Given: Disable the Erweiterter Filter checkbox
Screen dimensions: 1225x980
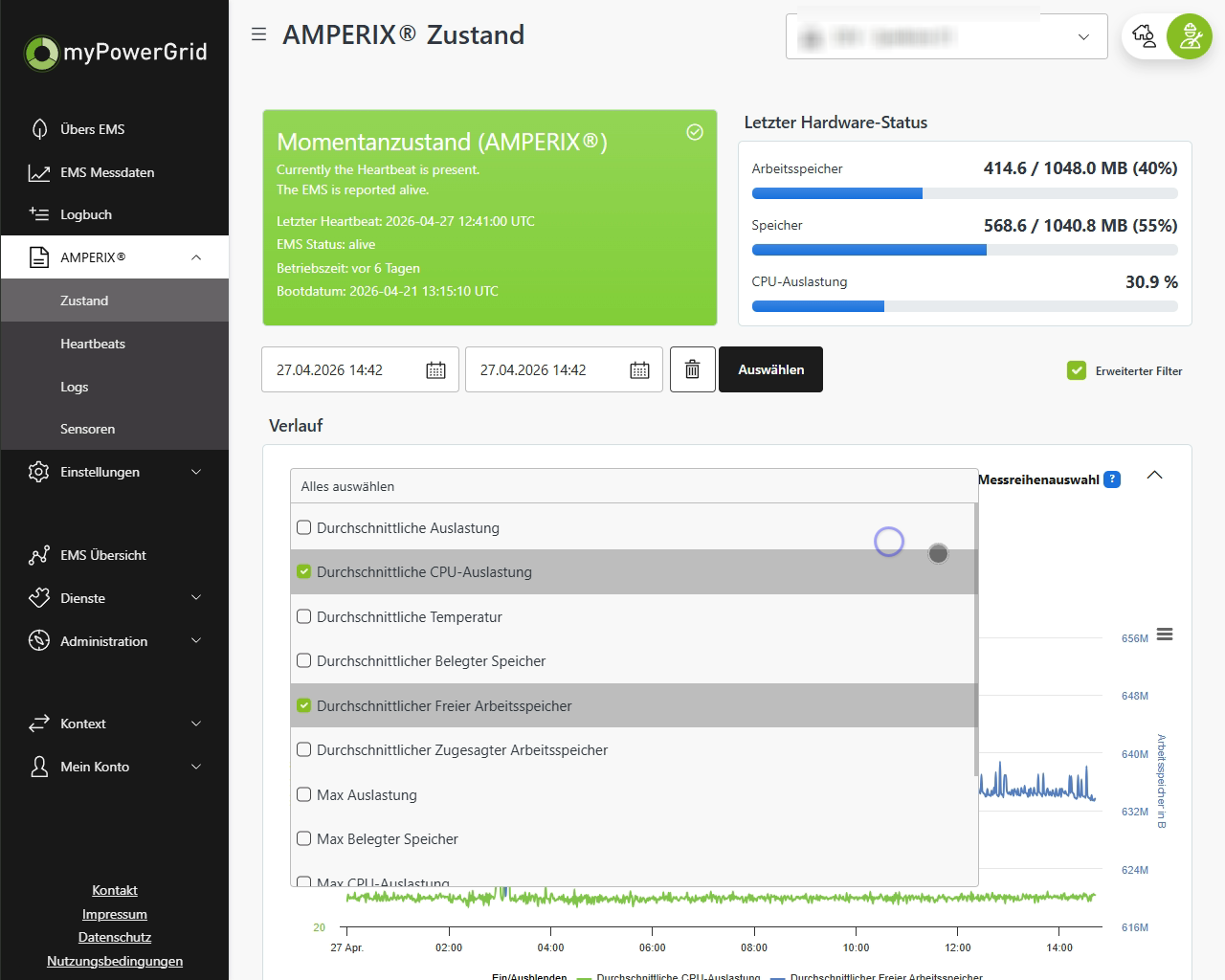Looking at the screenshot, I should click(1077, 370).
